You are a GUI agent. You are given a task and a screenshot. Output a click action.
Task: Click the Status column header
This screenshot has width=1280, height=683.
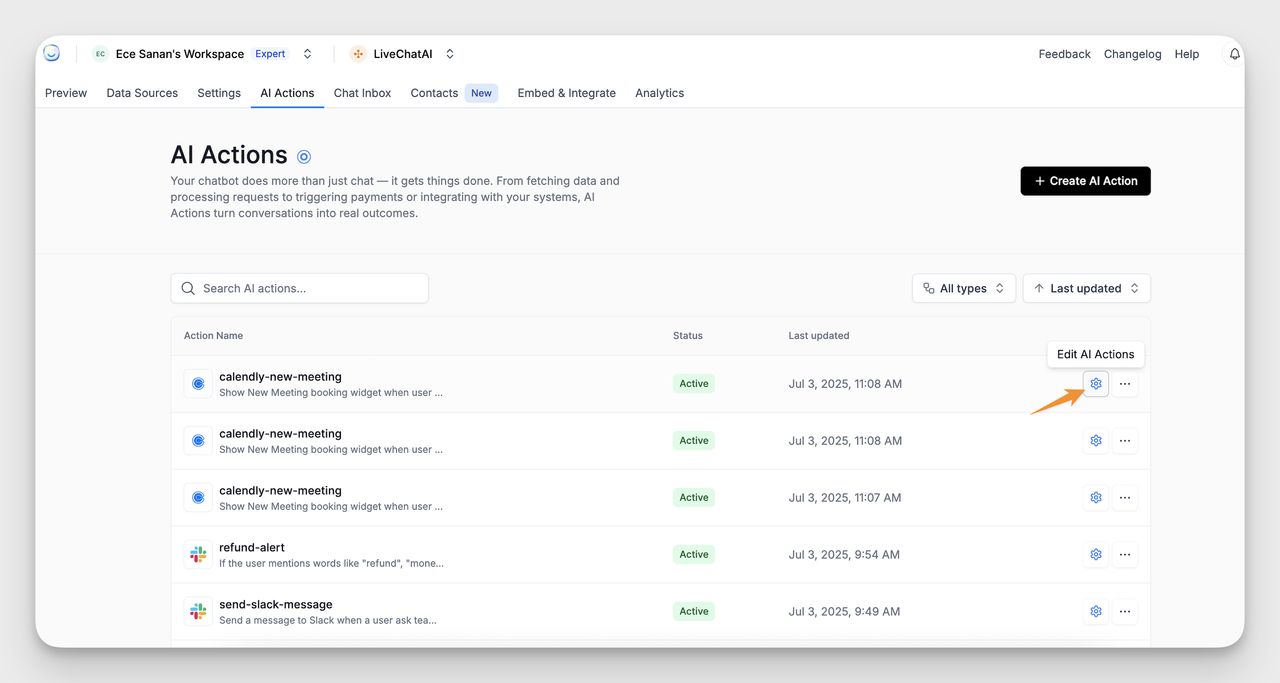tap(687, 336)
